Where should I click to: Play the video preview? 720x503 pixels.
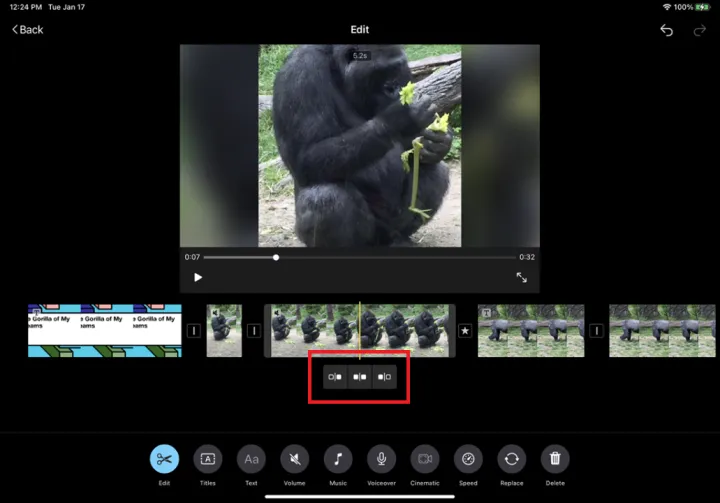click(x=198, y=277)
